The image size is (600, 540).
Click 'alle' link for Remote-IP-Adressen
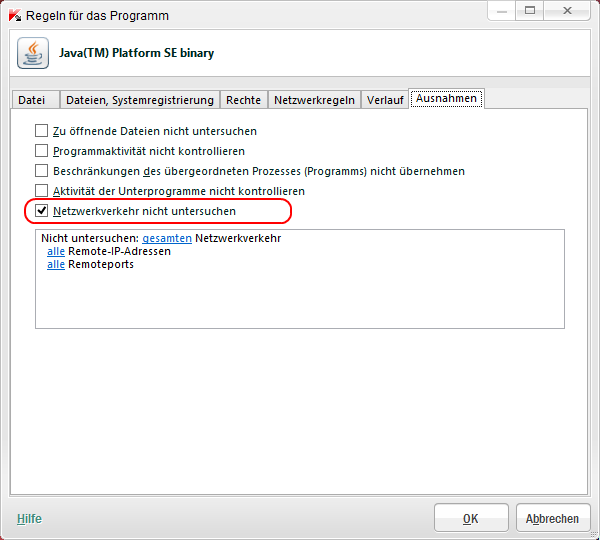point(56,252)
